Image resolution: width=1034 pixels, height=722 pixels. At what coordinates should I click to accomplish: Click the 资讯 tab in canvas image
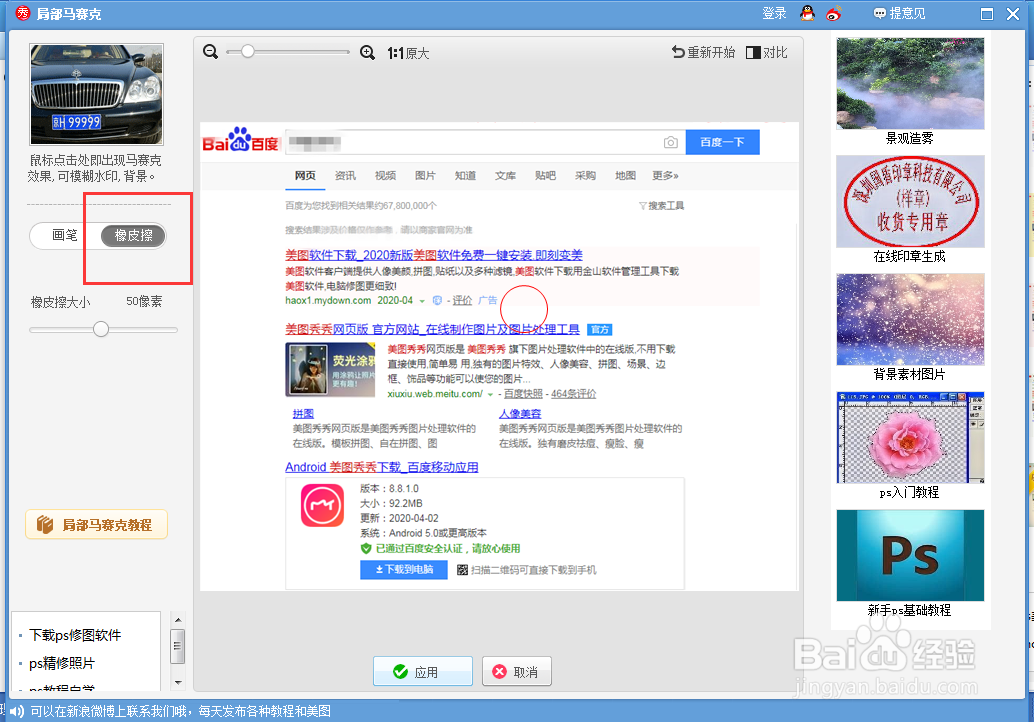click(345, 175)
